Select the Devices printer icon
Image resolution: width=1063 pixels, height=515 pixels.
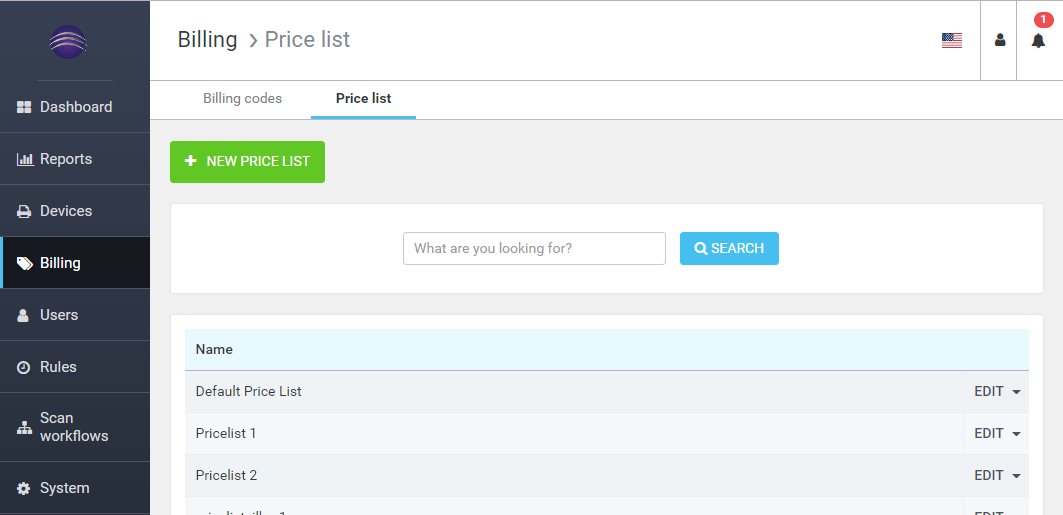click(24, 211)
